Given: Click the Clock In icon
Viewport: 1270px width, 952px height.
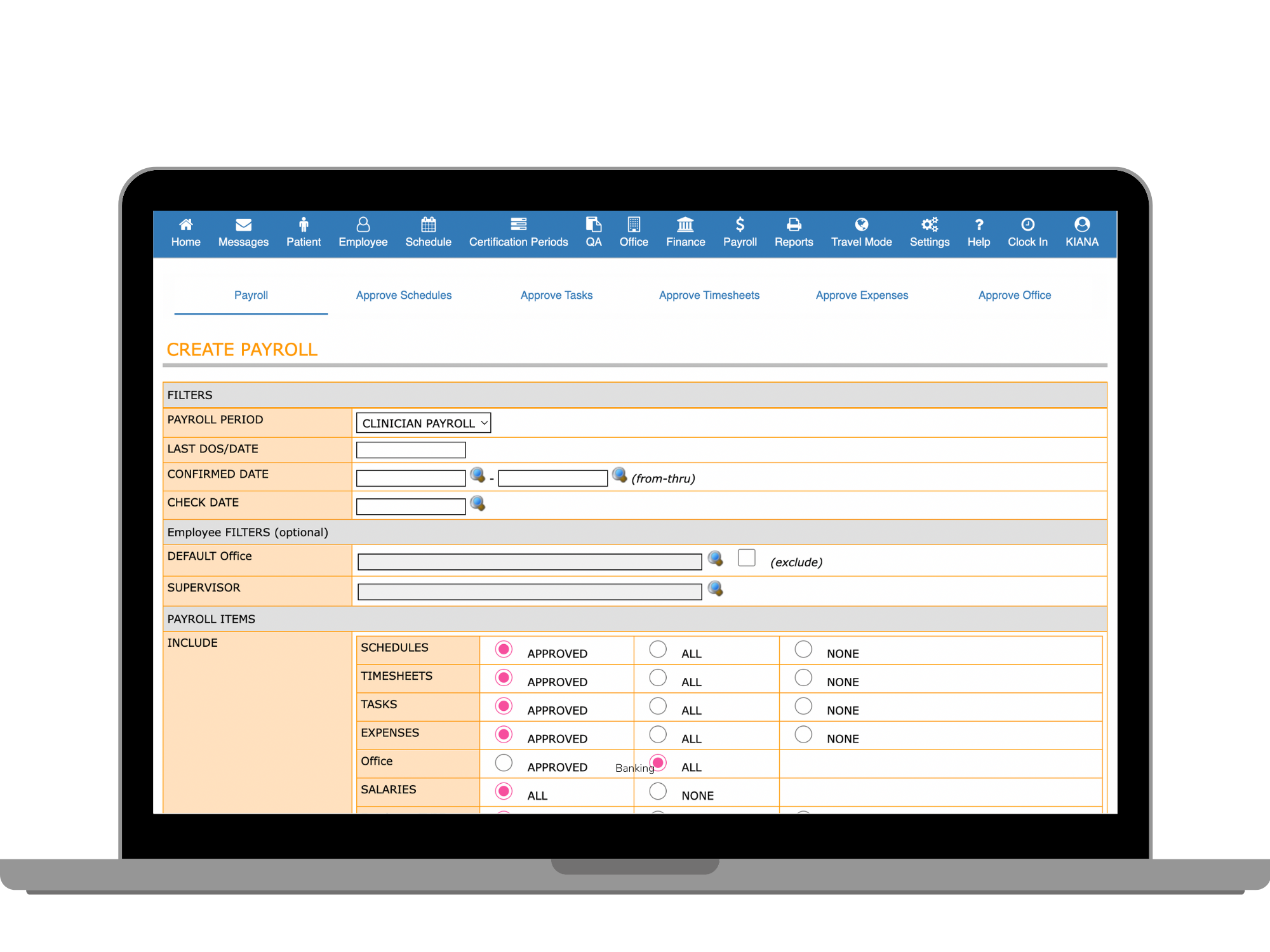Looking at the screenshot, I should (1027, 225).
